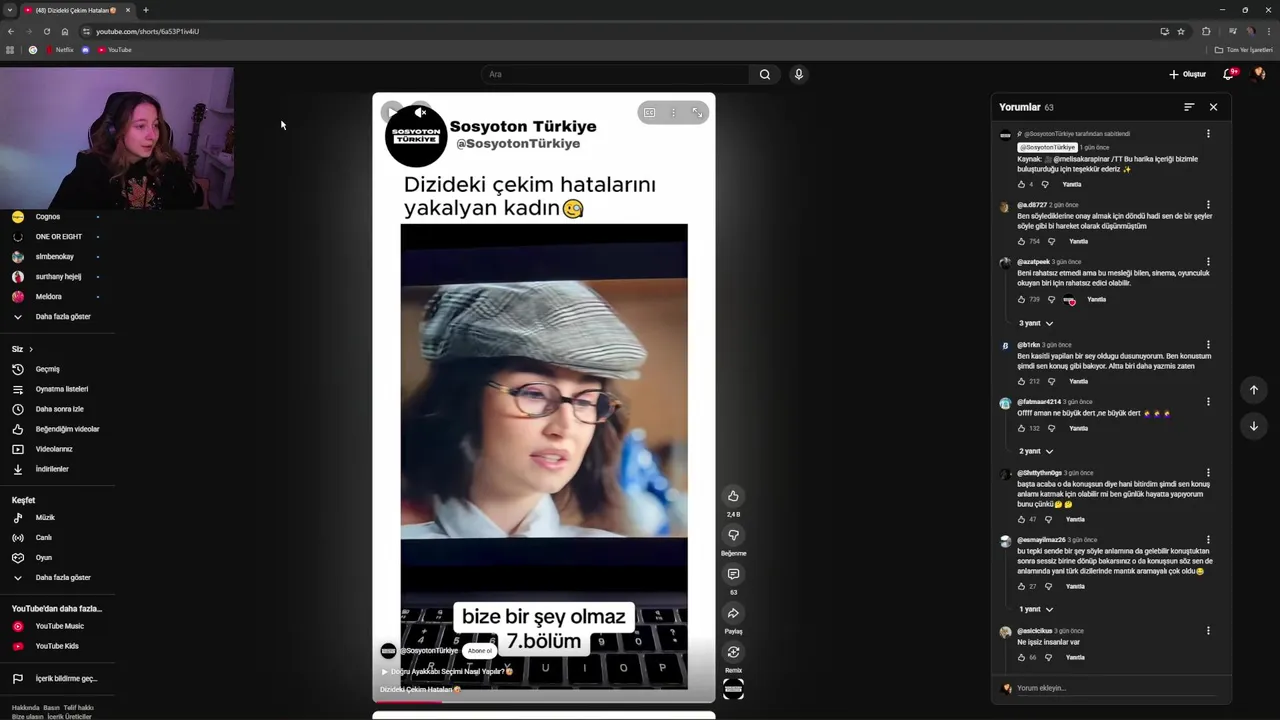This screenshot has width=1280, height=720.
Task: Click the Abone ol subscribe button
Action: (480, 651)
